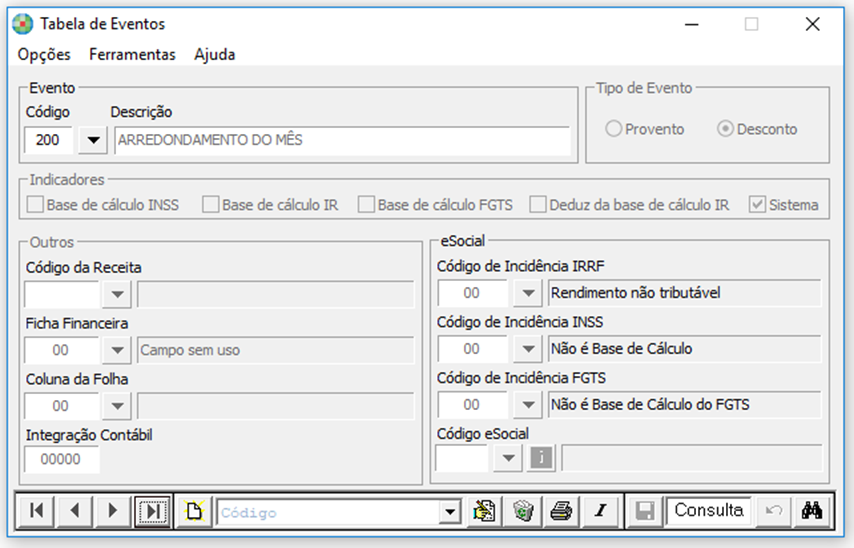Click the Integração Contábil input field
This screenshot has height=548, width=854.
coord(62,459)
